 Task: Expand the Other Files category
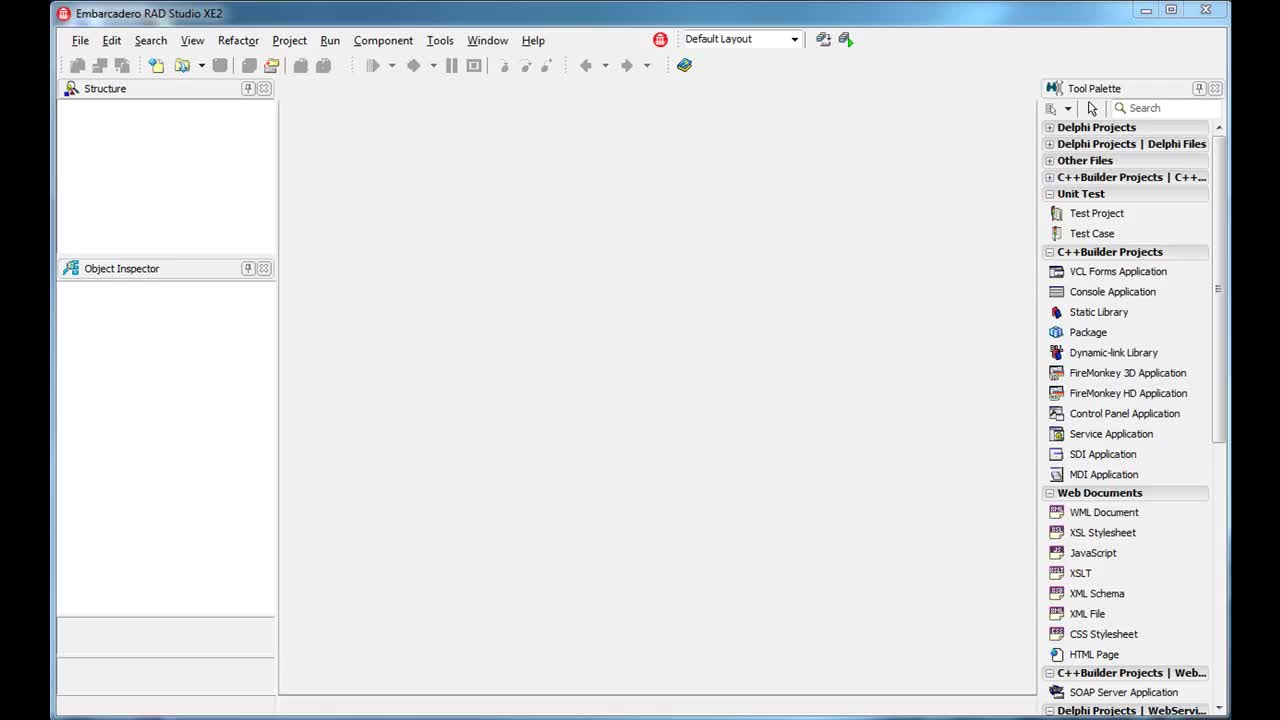(1049, 161)
